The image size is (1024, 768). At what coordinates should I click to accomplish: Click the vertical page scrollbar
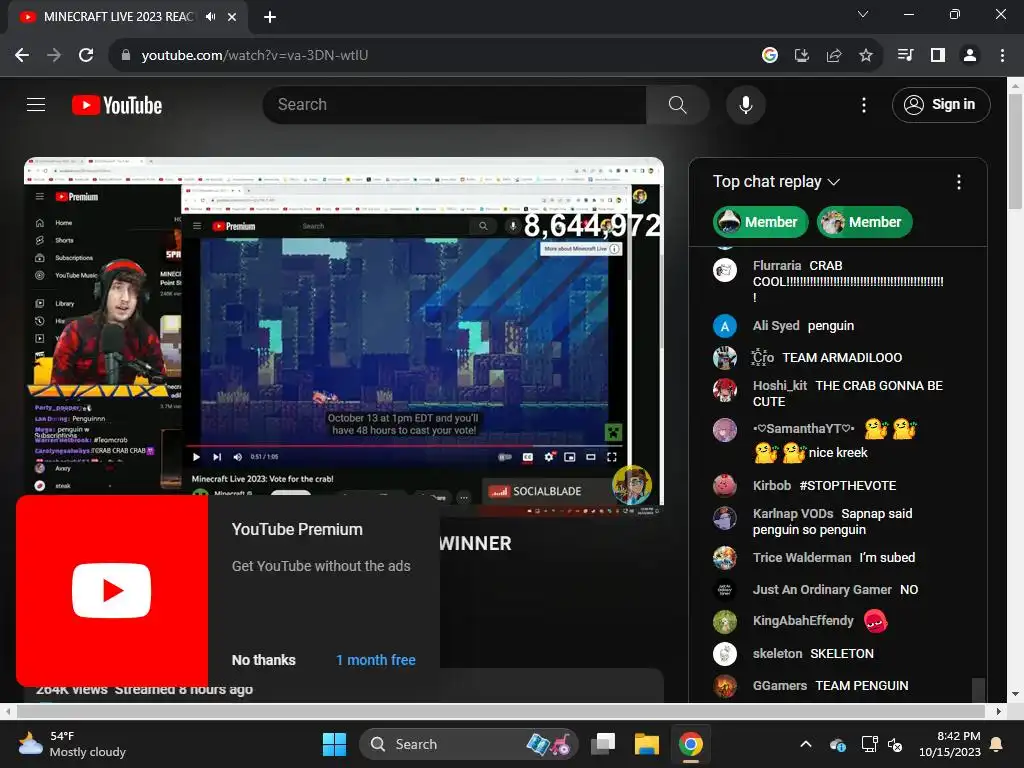pyautogui.click(x=1015, y=152)
